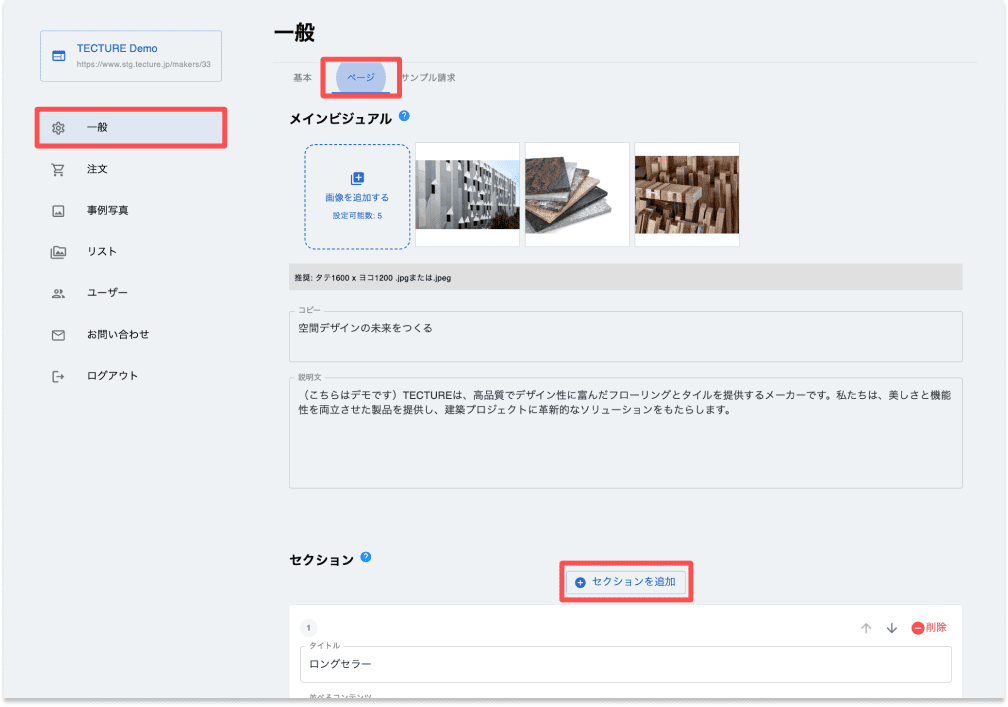The height and width of the screenshot is (707, 1008).
Task: Click the picture icon next to 事例写真
Action: 57,210
